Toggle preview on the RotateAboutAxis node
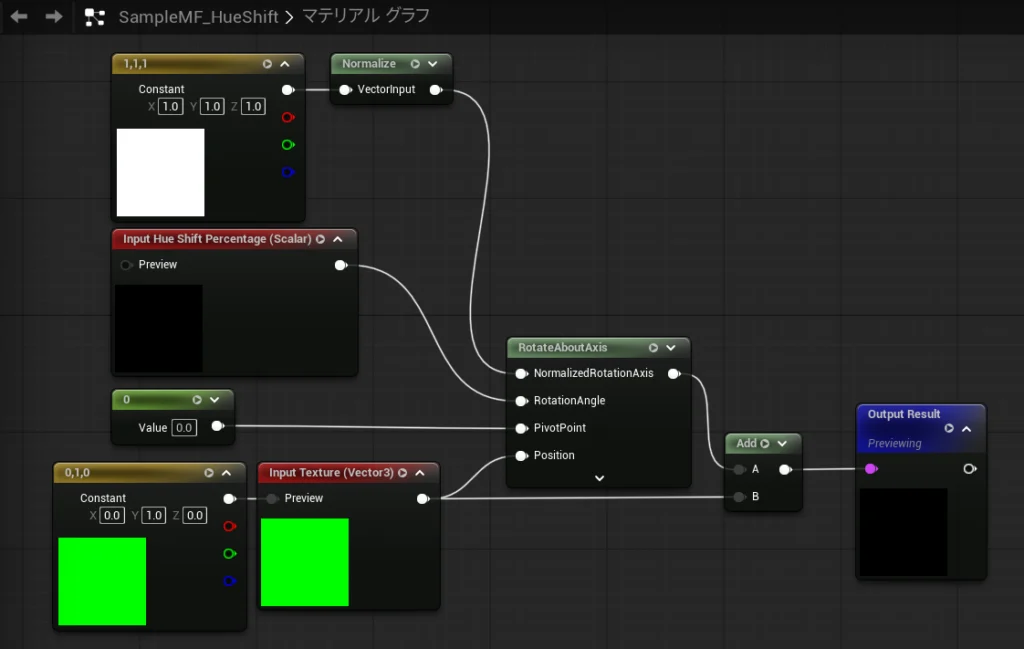This screenshot has width=1024, height=649. pos(653,348)
